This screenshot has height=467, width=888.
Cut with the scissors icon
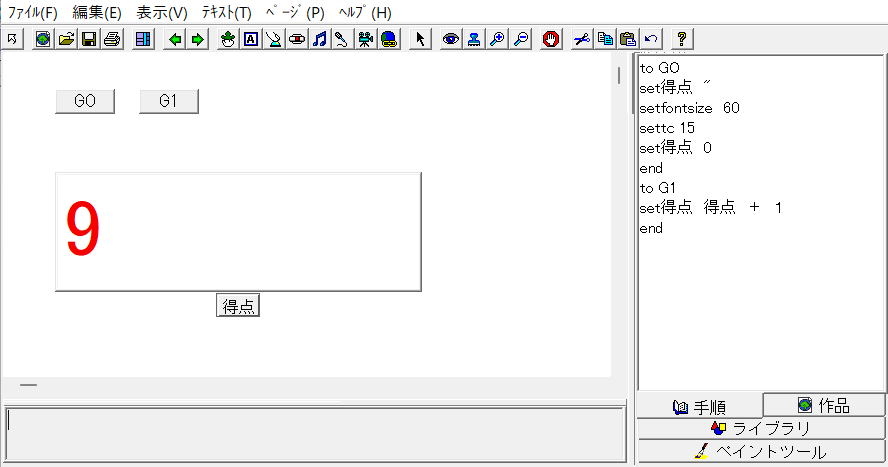pyautogui.click(x=582, y=39)
